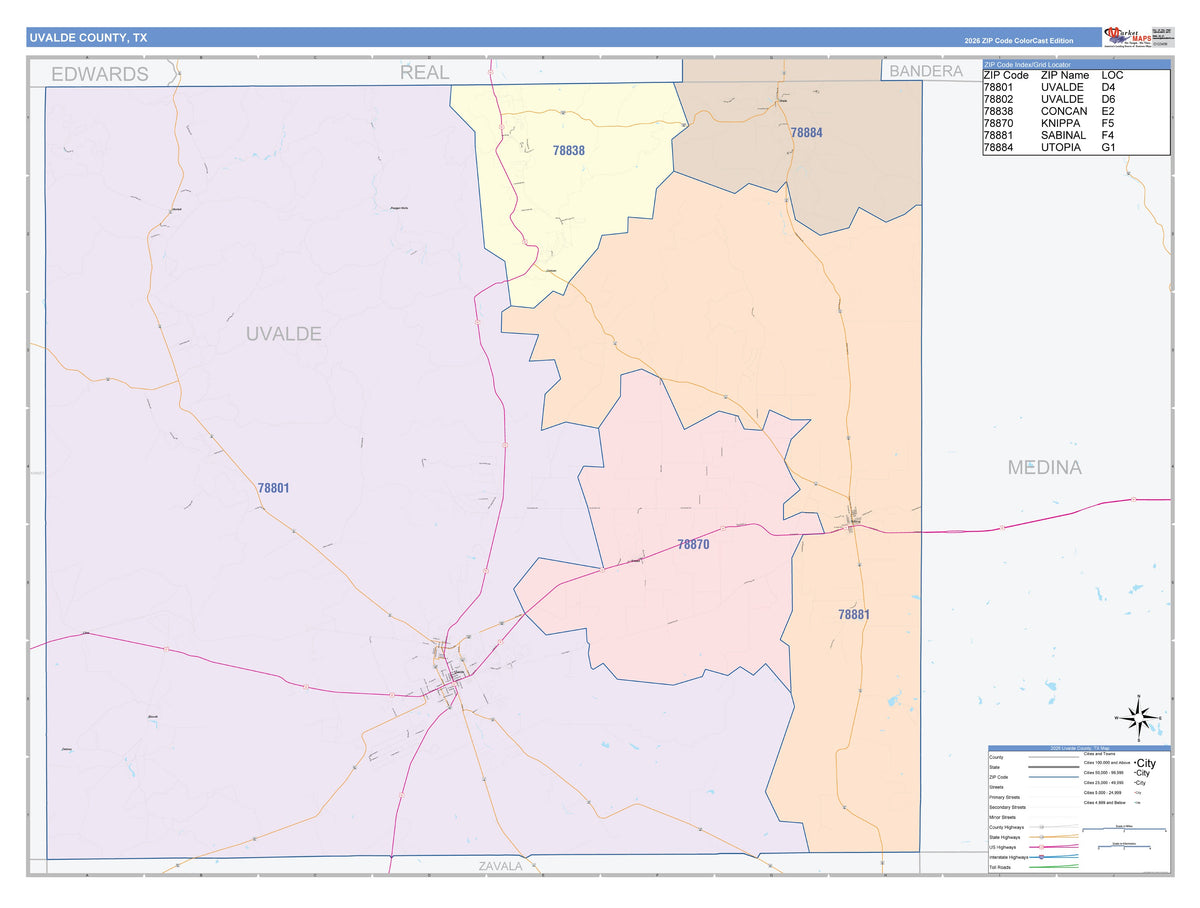Click the State dark gray line sample in legend
Image resolution: width=1200 pixels, height=908 pixels.
click(x=1054, y=767)
